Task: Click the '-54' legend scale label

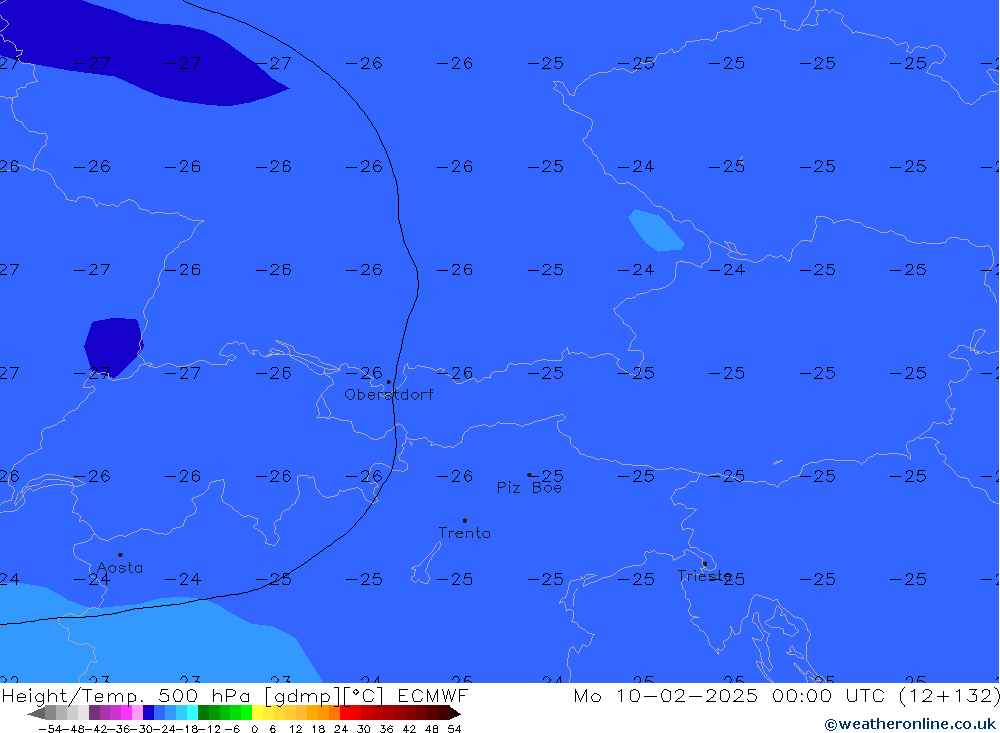Action: (x=50, y=729)
